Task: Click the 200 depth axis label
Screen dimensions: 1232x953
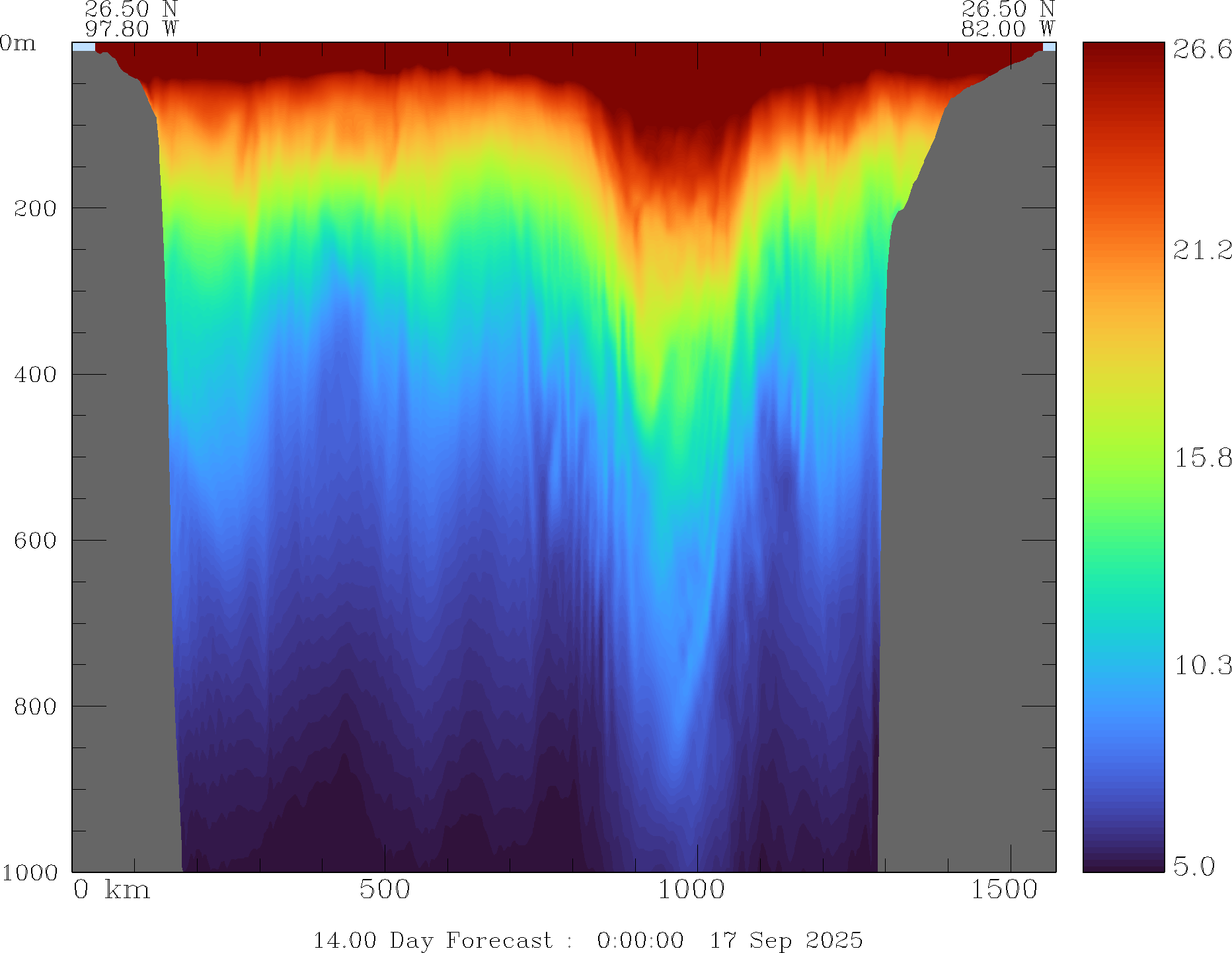Action: pyautogui.click(x=36, y=209)
